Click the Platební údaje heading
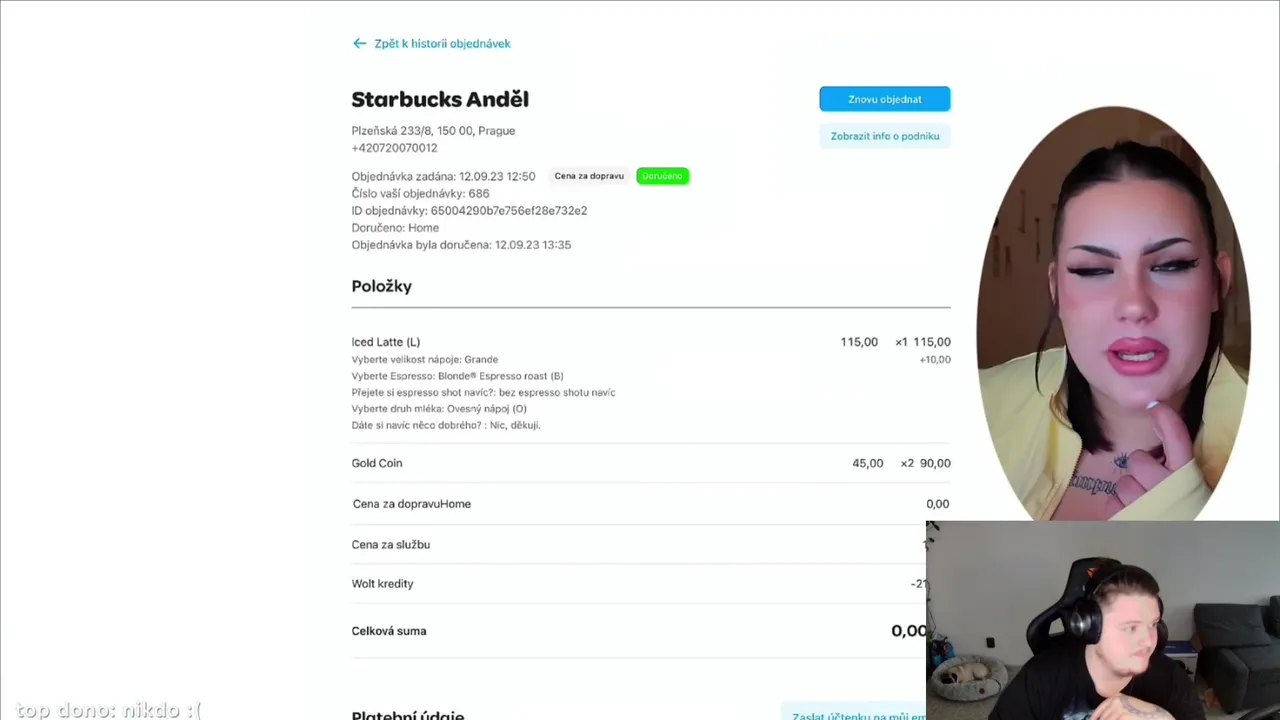1280x720 pixels. (x=408, y=714)
